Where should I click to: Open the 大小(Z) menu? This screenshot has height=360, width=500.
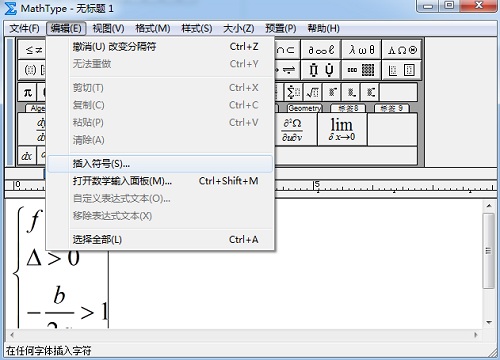[239, 29]
